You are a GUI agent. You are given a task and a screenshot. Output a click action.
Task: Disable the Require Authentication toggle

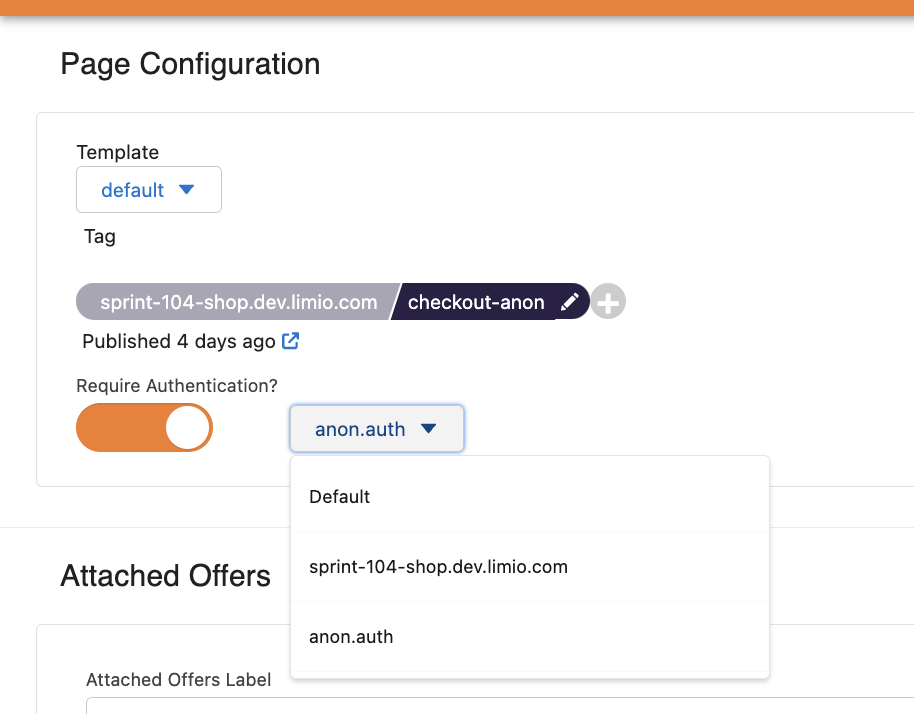coord(144,428)
